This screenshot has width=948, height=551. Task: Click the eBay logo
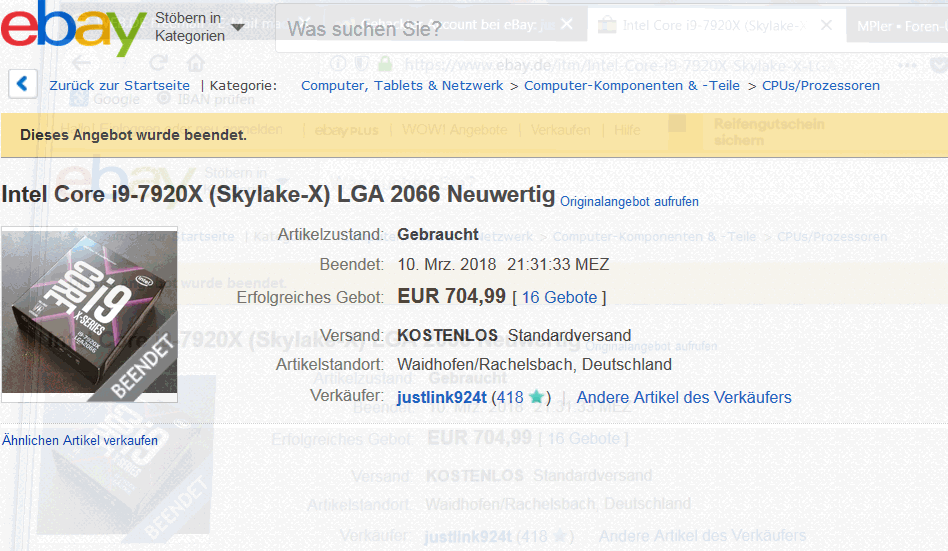(x=74, y=28)
